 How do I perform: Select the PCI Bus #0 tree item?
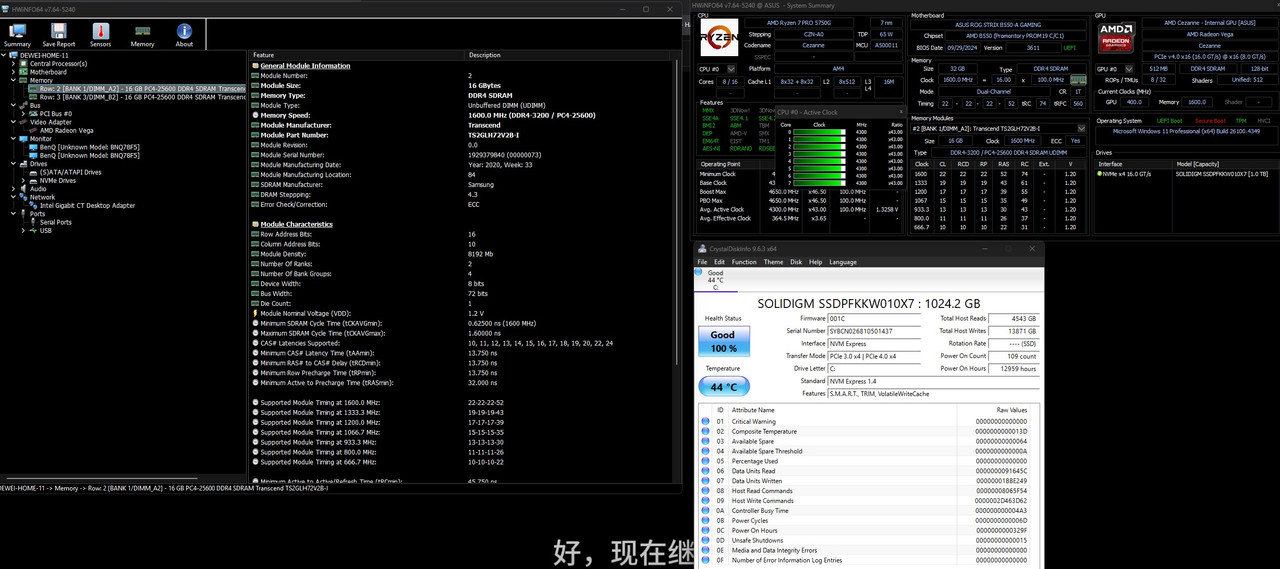[x=57, y=113]
